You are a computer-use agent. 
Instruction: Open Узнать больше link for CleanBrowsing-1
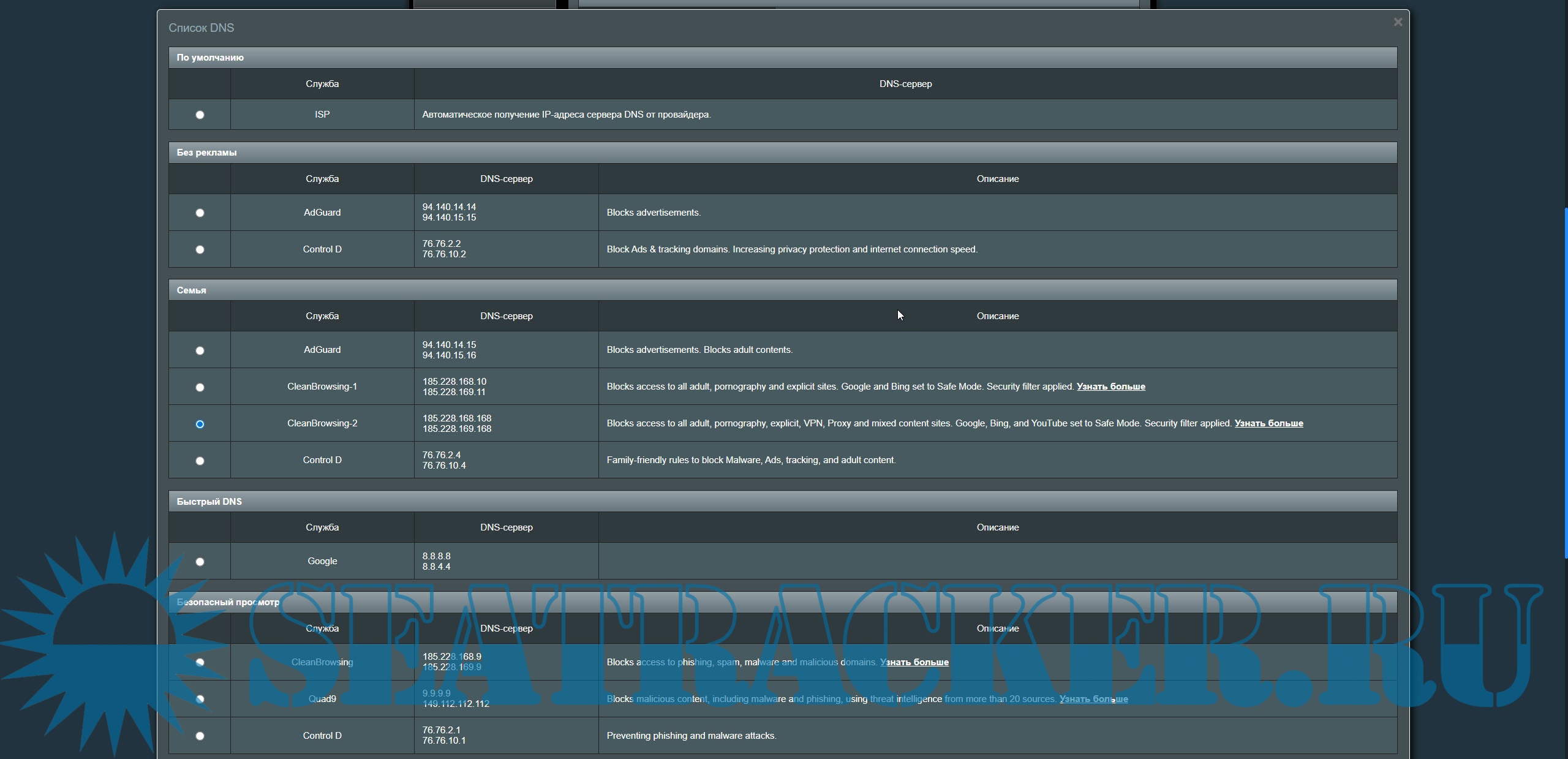click(1110, 387)
